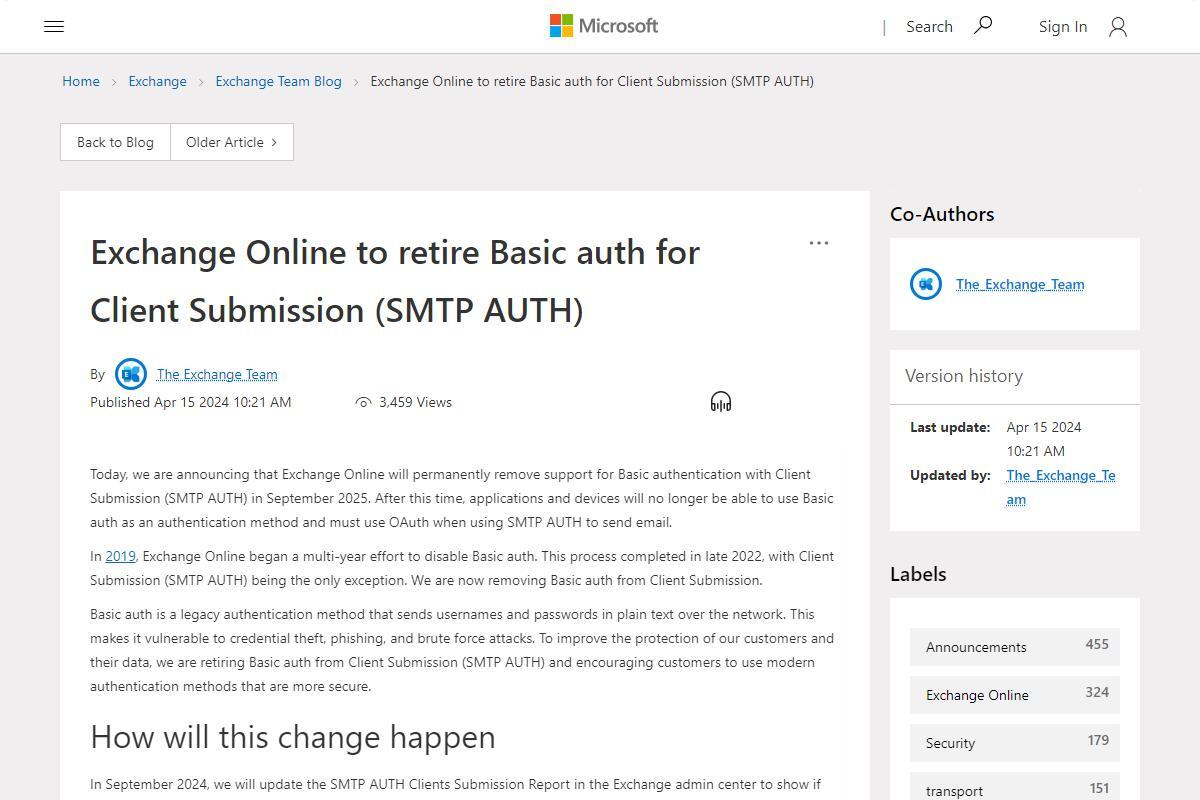Click the 'Version history' heading
This screenshot has width=1200, height=800.
click(964, 376)
